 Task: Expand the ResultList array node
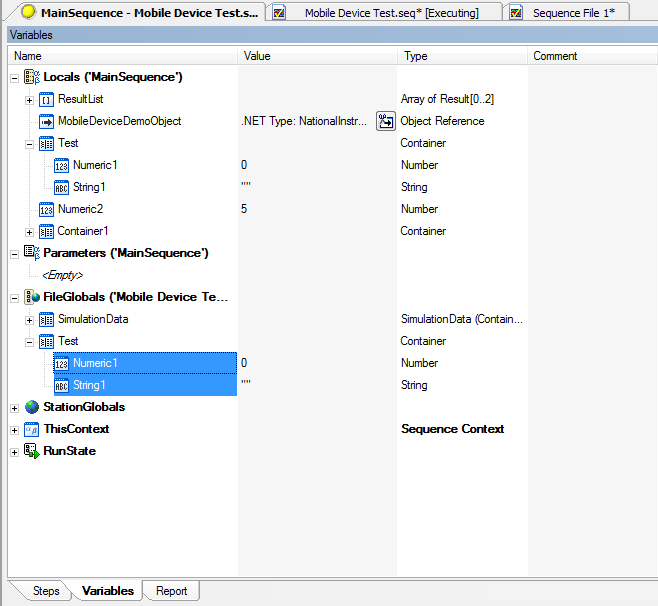29,99
